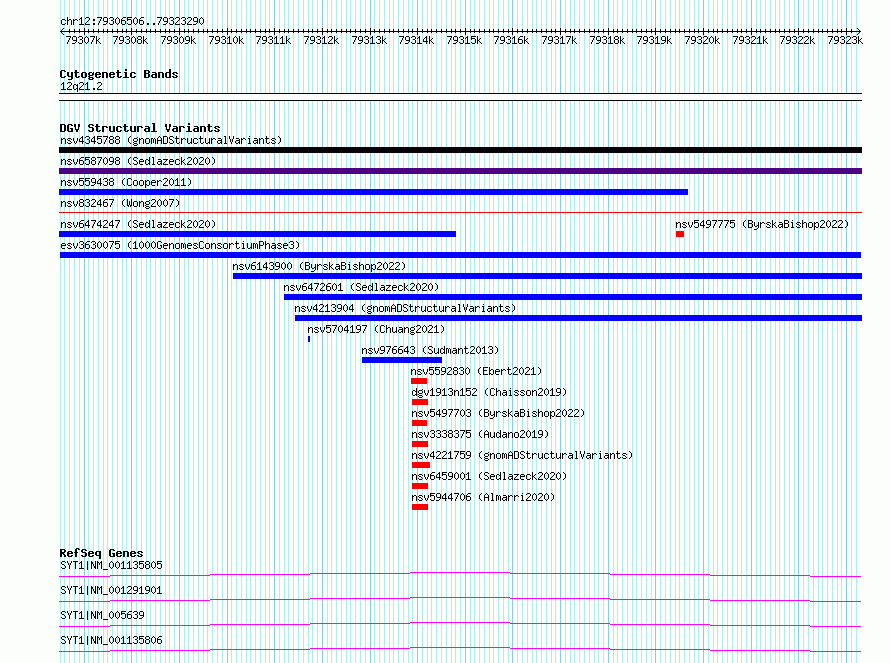
Task: Select red nsv4221759 variant marker
Action: [421, 465]
